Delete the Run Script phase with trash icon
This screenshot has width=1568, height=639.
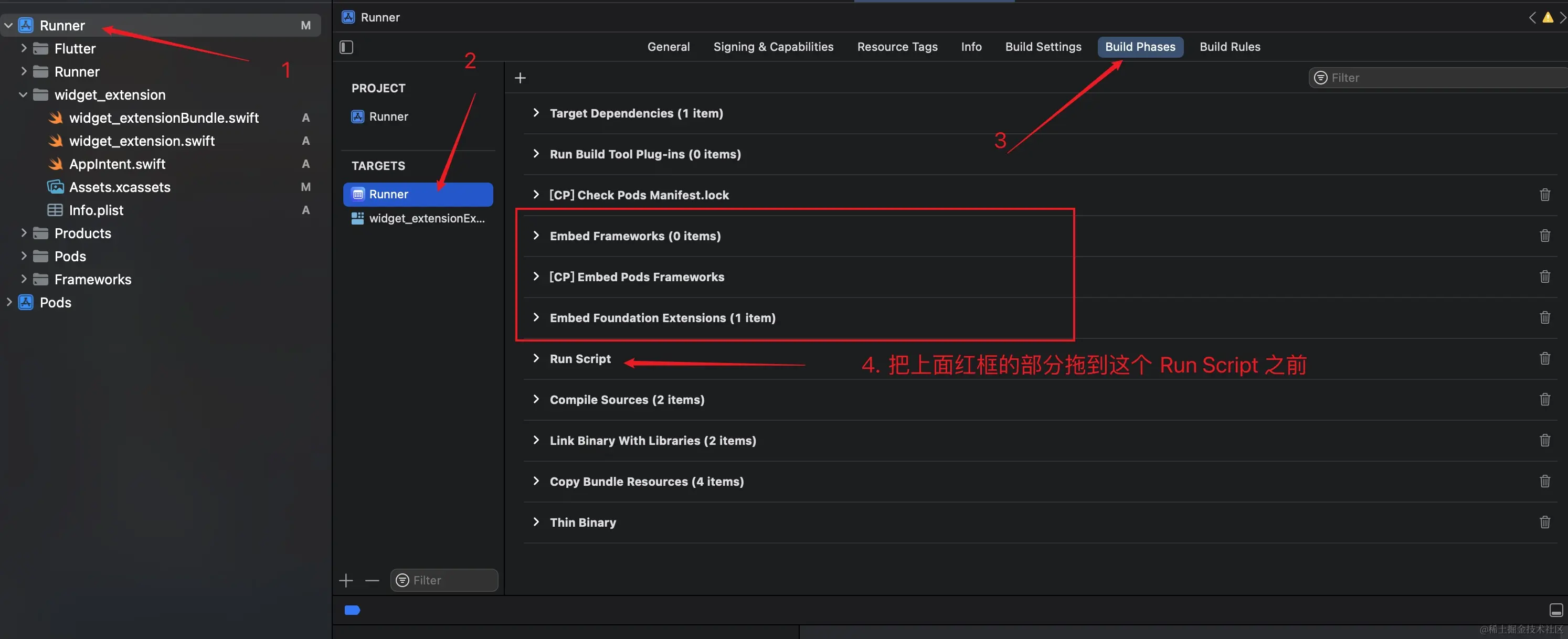coord(1544,358)
